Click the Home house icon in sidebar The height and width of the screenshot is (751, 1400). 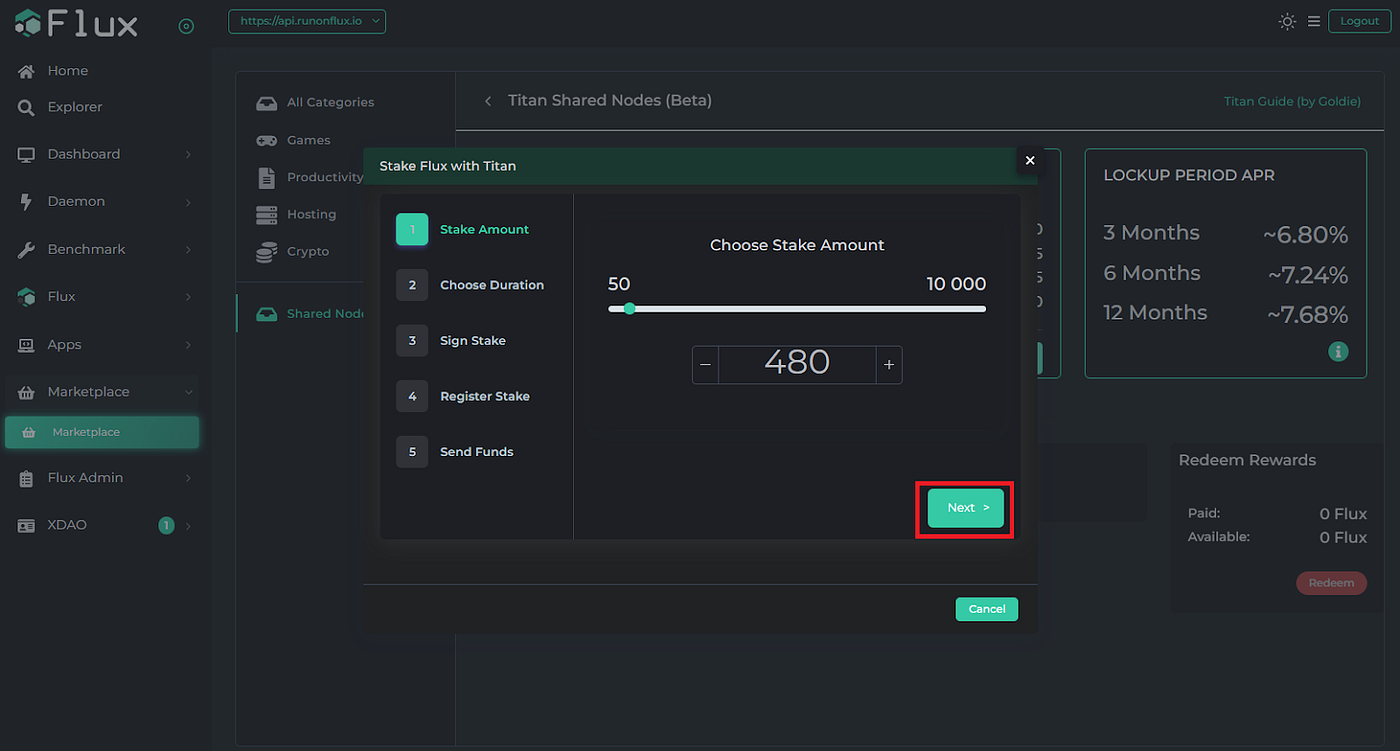(x=26, y=71)
